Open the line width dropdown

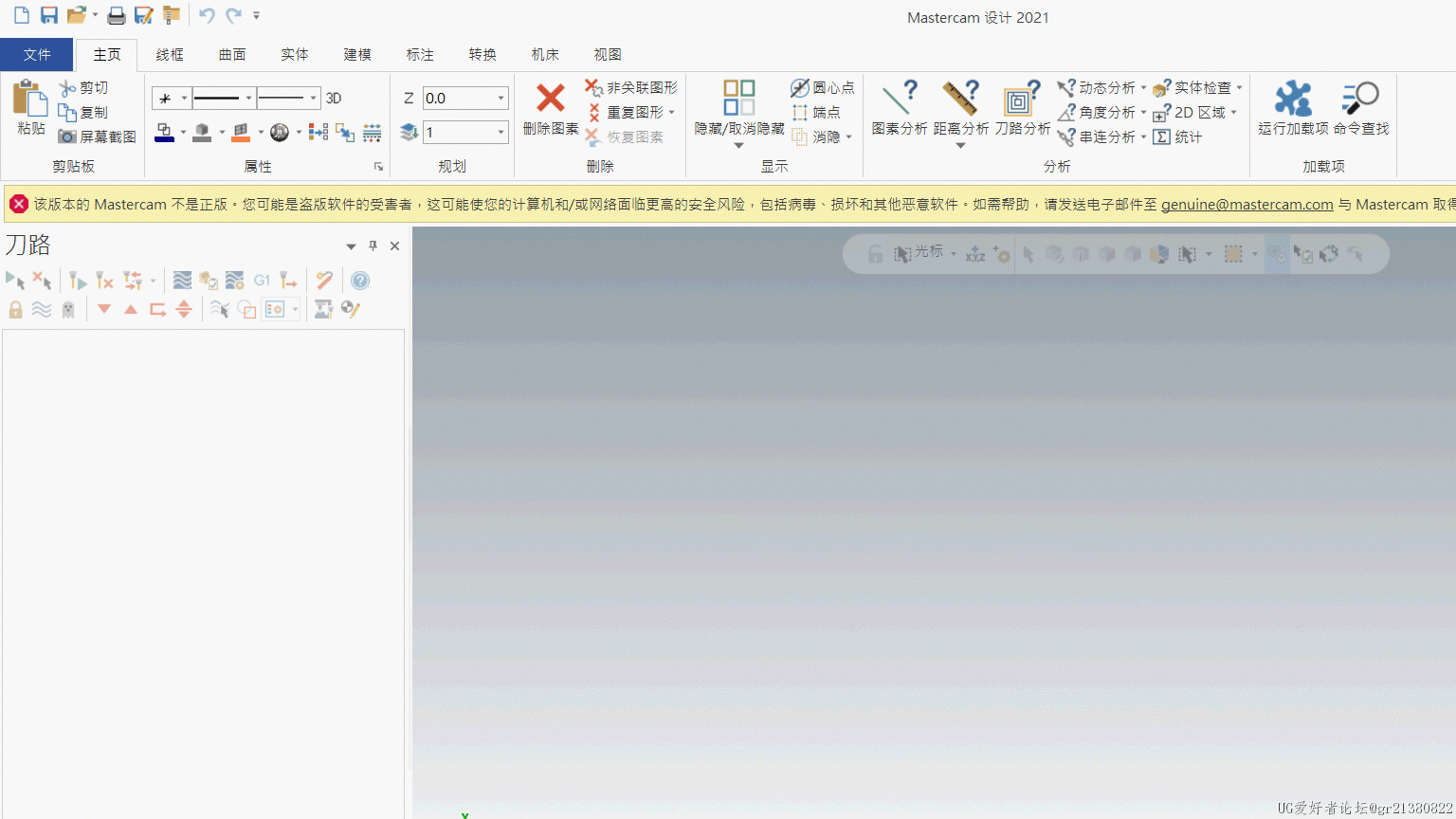point(313,98)
